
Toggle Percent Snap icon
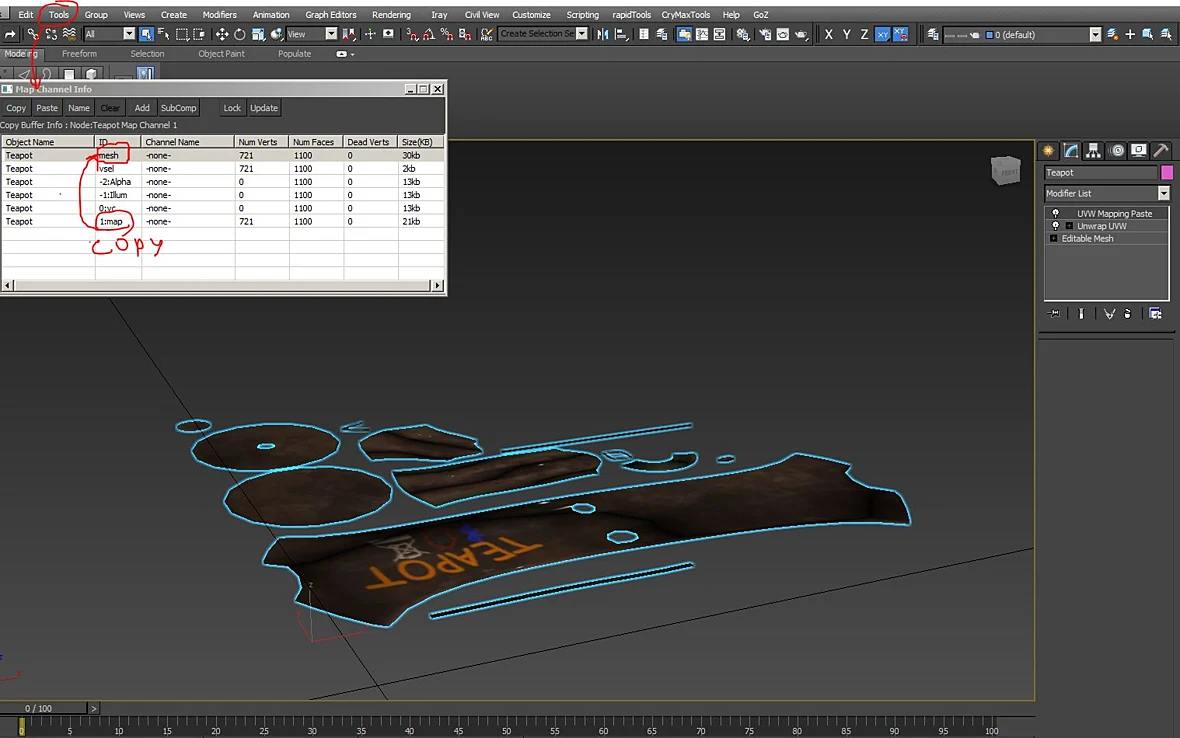(x=447, y=35)
